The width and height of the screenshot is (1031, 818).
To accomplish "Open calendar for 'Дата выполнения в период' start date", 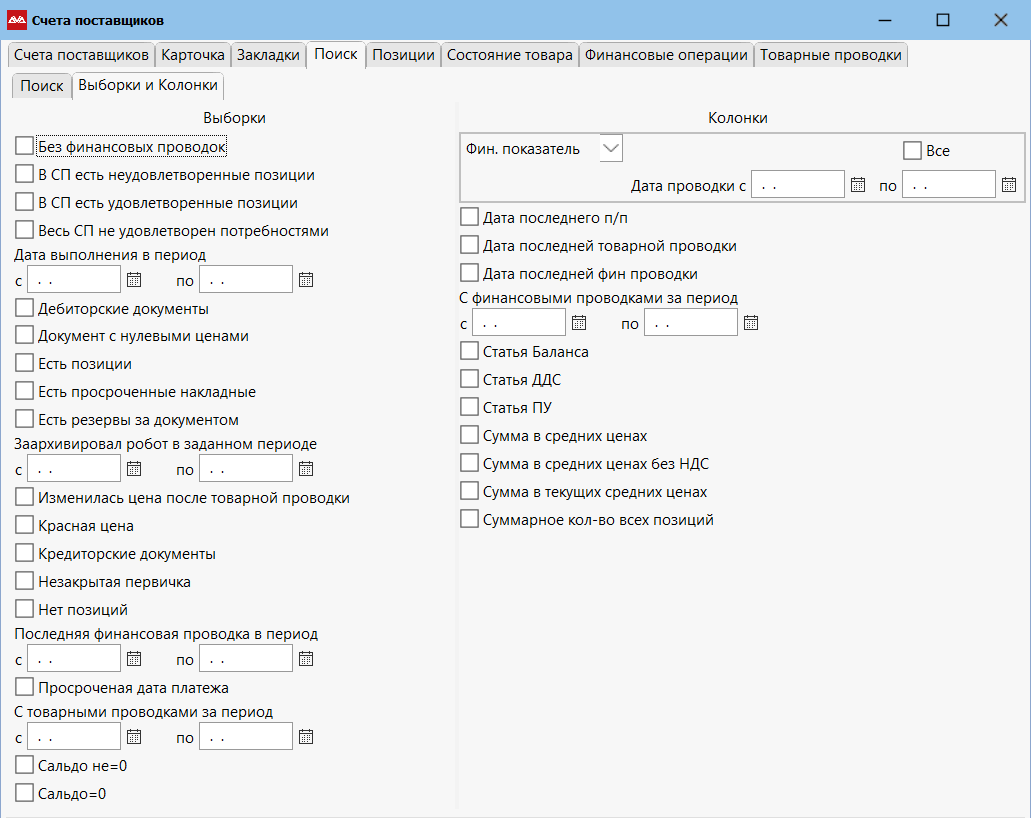I will pyautogui.click(x=134, y=279).
